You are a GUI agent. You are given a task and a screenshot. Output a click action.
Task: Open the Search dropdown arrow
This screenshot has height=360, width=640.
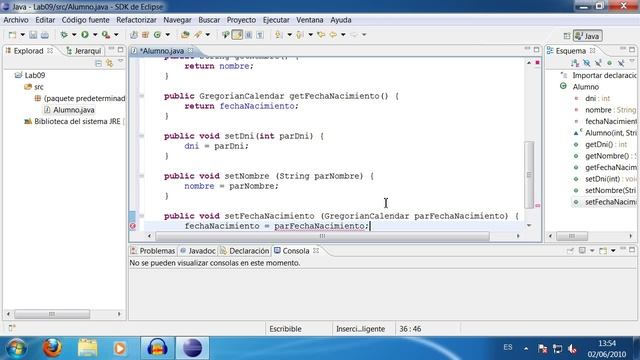click(x=208, y=35)
